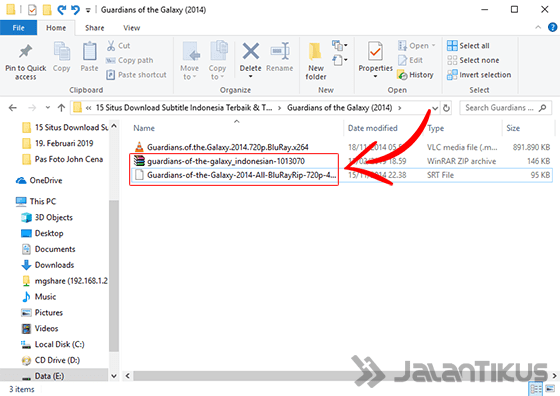Click Select all in the ribbon
The width and height of the screenshot is (560, 396).
coord(468,46)
